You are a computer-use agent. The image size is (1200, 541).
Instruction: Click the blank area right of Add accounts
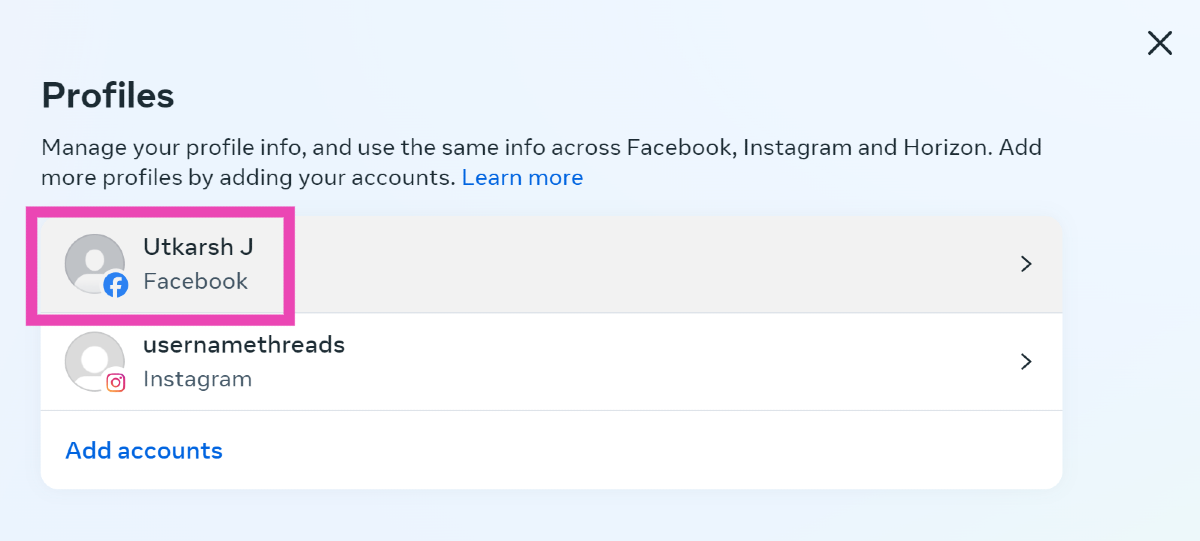(x=640, y=451)
